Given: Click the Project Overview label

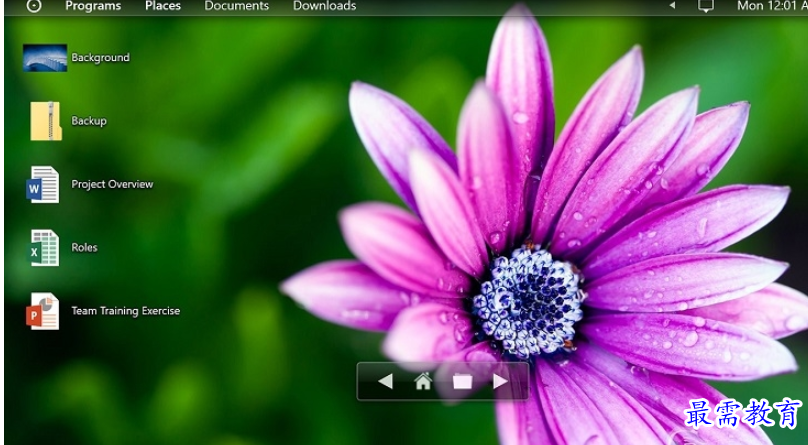Looking at the screenshot, I should (x=112, y=184).
